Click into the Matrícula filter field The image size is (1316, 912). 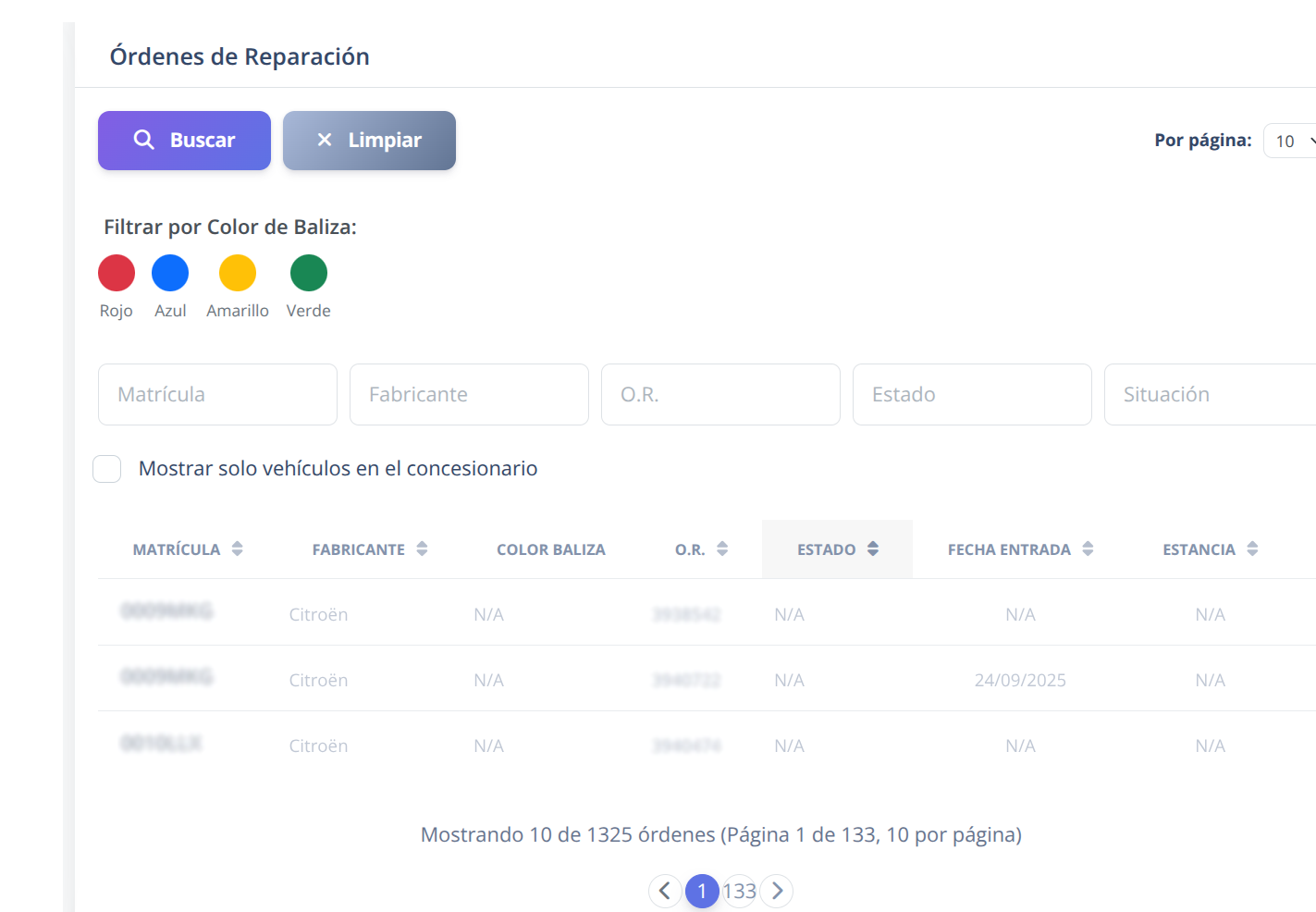tap(217, 394)
